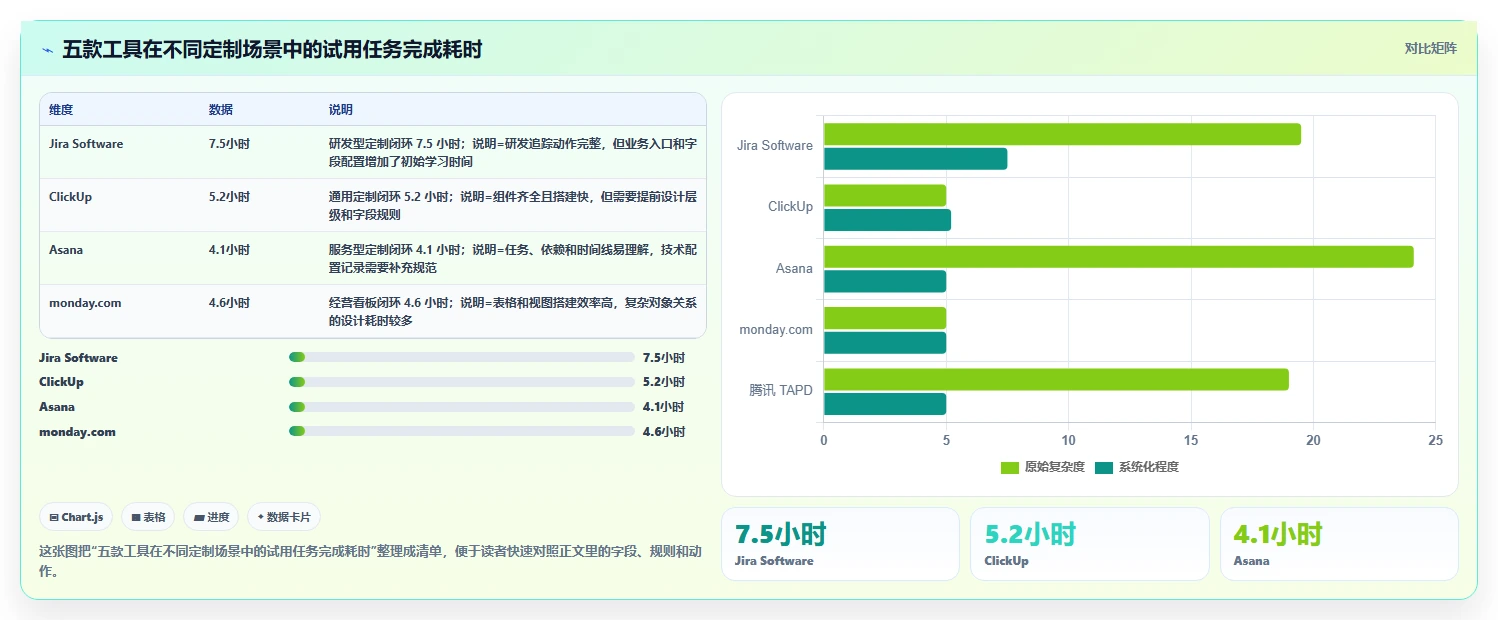Screen dimensions: 1498x620
Task: Open the 4.1小时 Asana data card
Action: (x=1339, y=544)
